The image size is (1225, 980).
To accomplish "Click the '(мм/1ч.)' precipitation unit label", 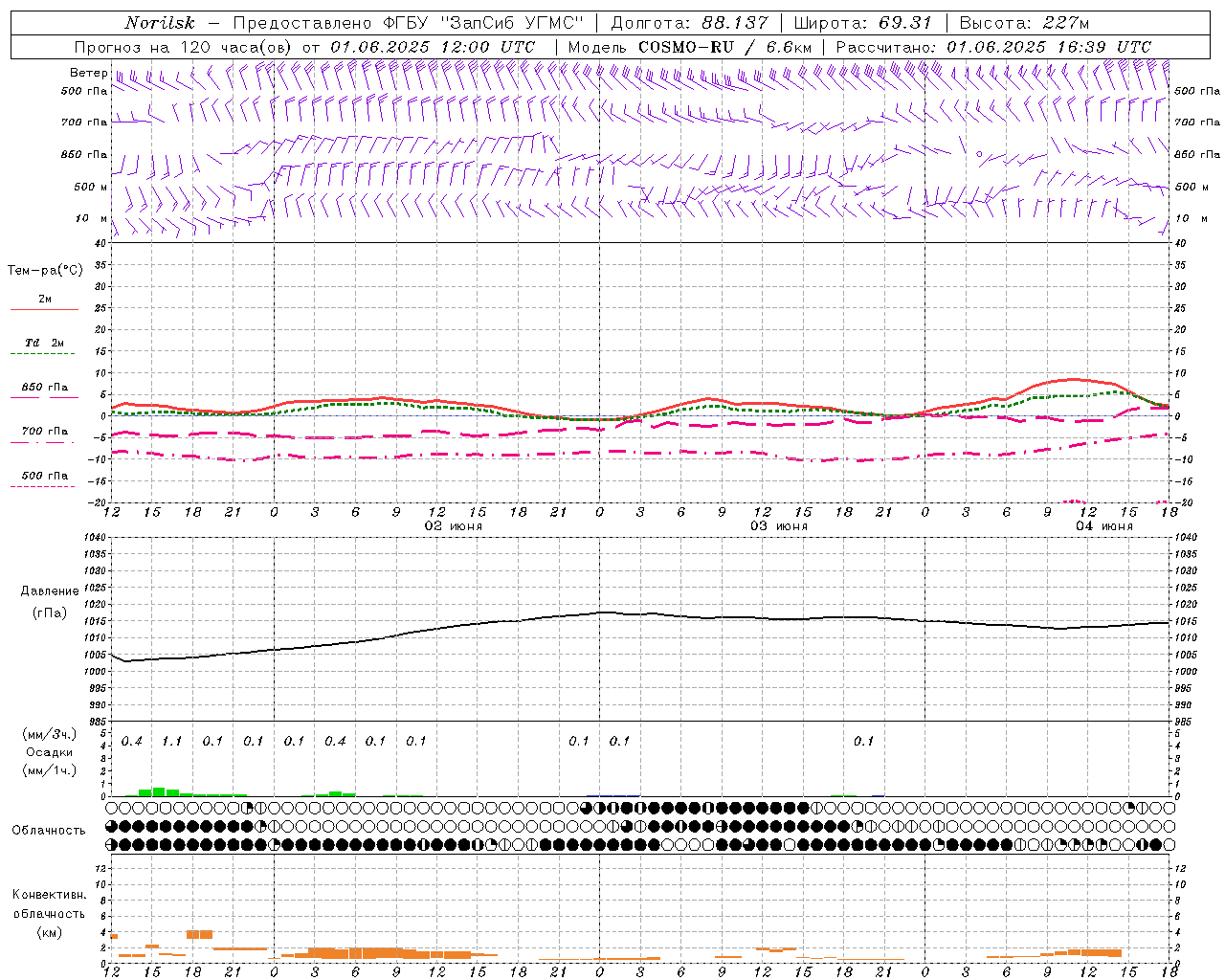I will click(49, 769).
